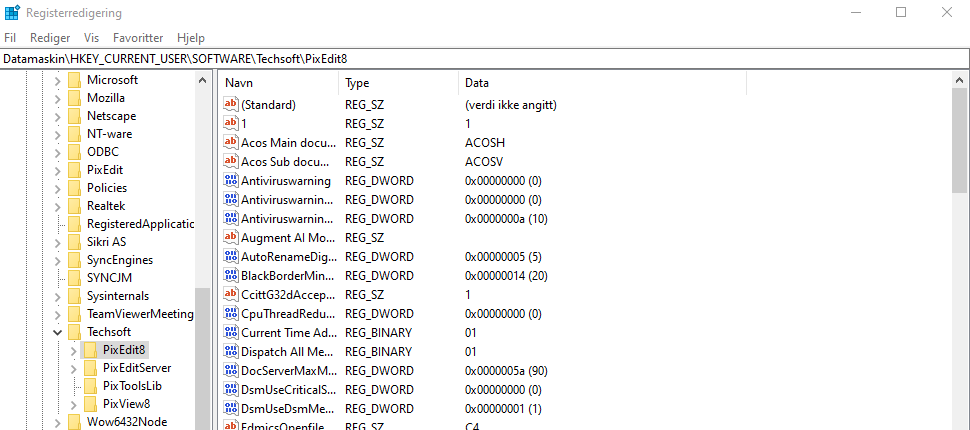Select the Microsoft folder icon
The image size is (970, 430).
point(74,80)
